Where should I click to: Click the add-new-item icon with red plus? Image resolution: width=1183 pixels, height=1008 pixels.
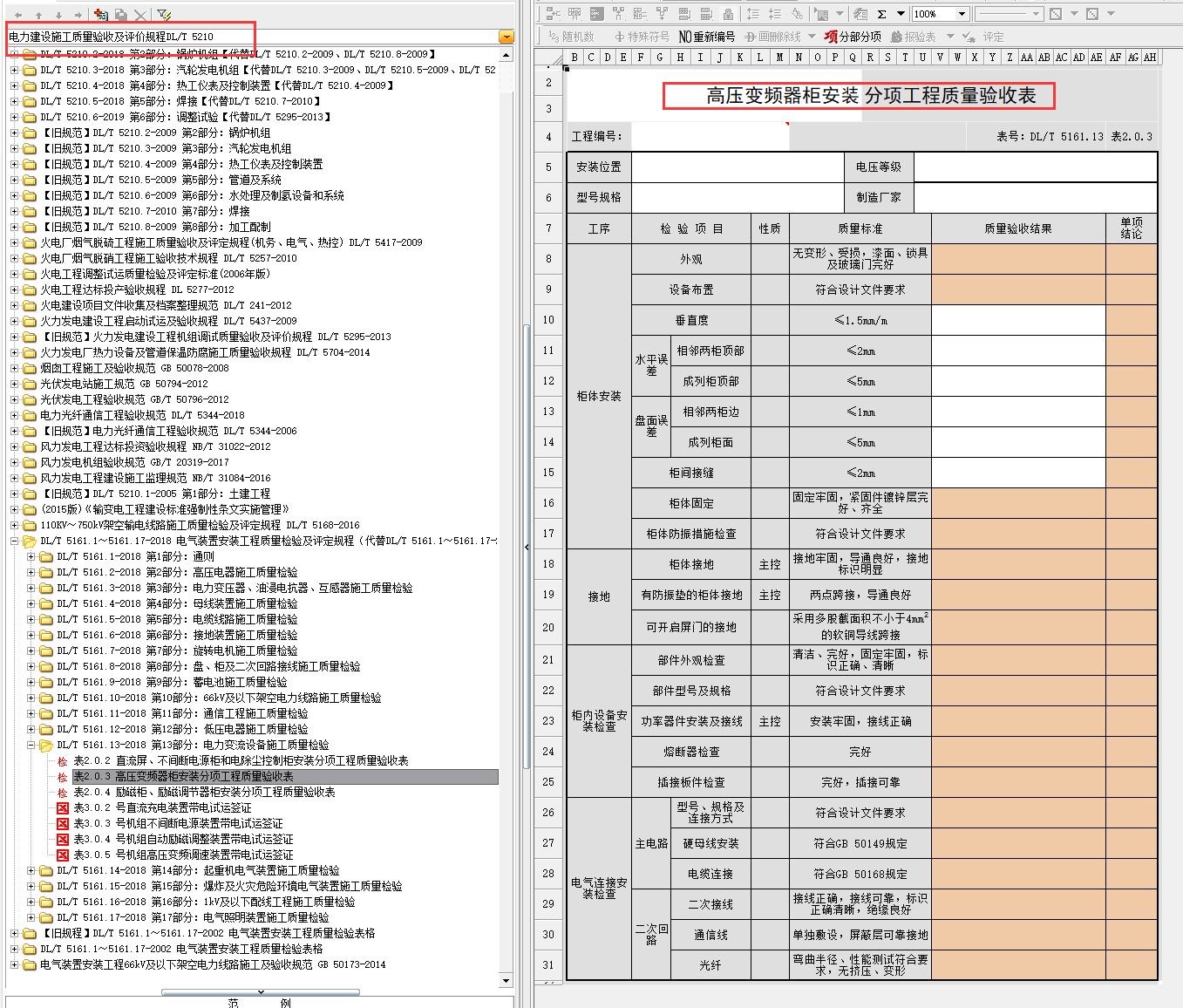[x=101, y=15]
